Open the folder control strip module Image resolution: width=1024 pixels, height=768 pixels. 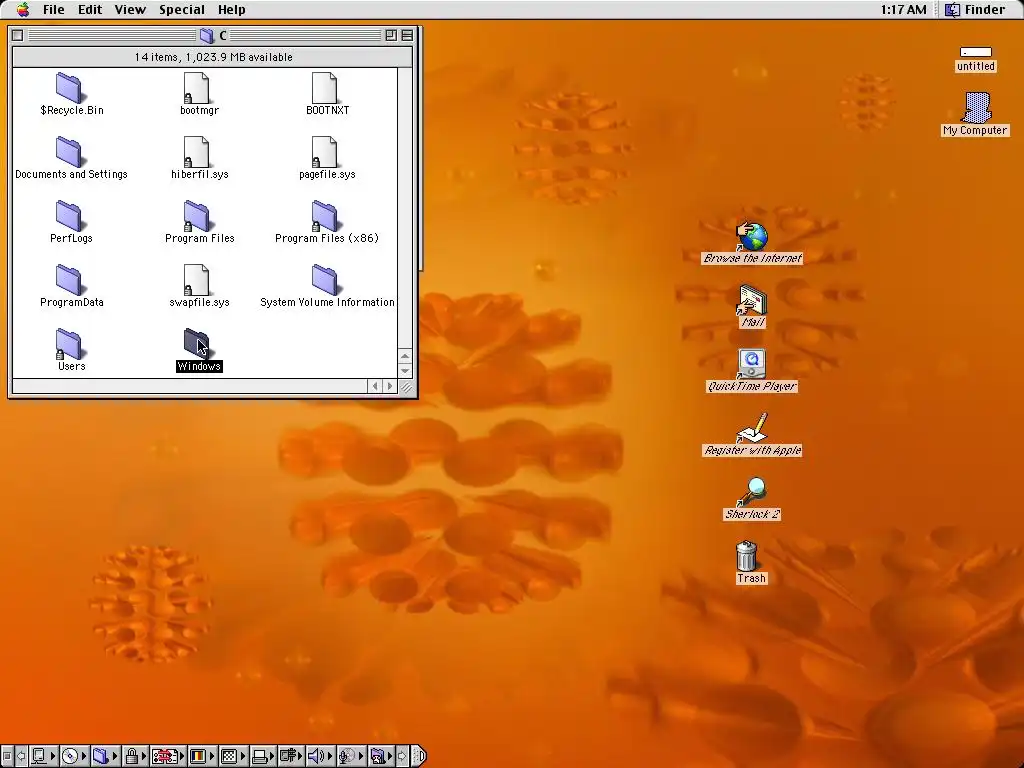click(x=105, y=756)
